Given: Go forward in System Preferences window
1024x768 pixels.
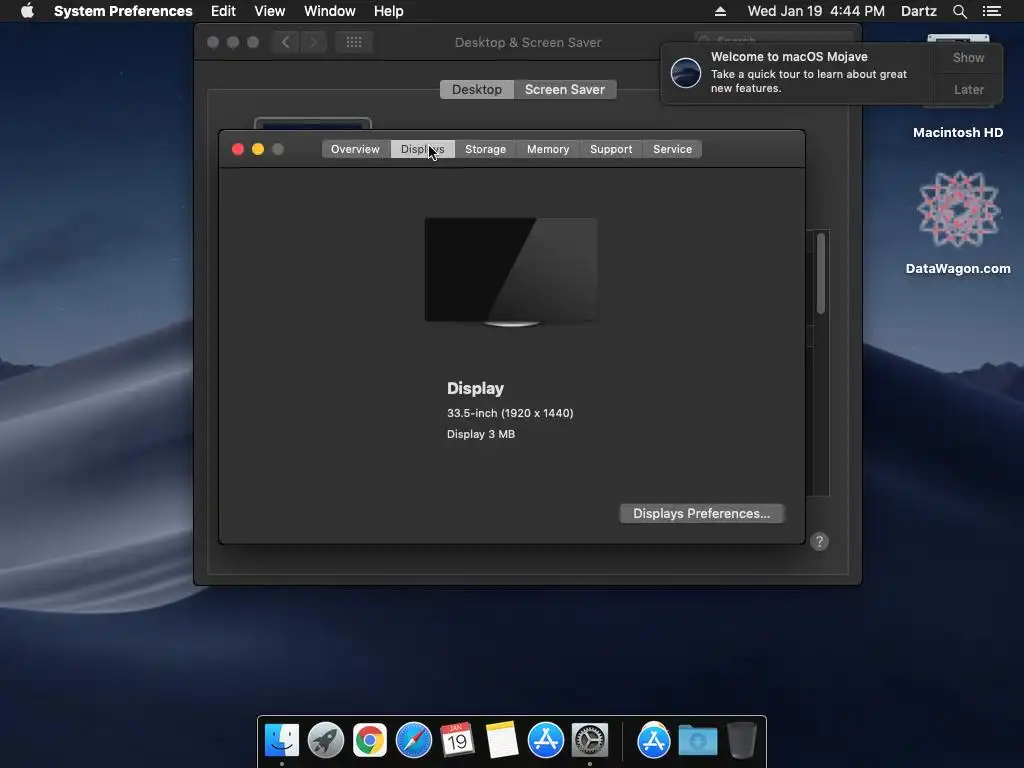Looking at the screenshot, I should point(313,42).
